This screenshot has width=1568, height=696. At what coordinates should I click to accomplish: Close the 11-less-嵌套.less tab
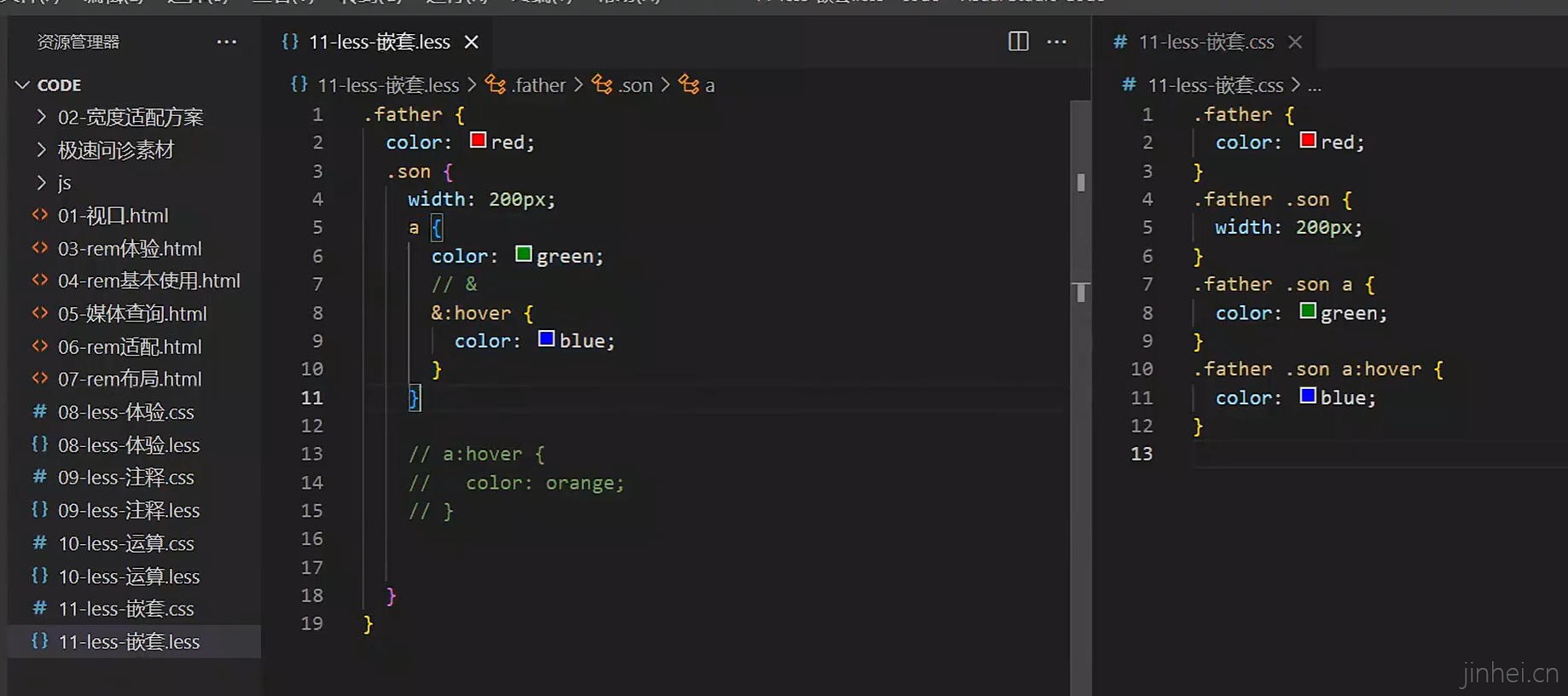471,42
